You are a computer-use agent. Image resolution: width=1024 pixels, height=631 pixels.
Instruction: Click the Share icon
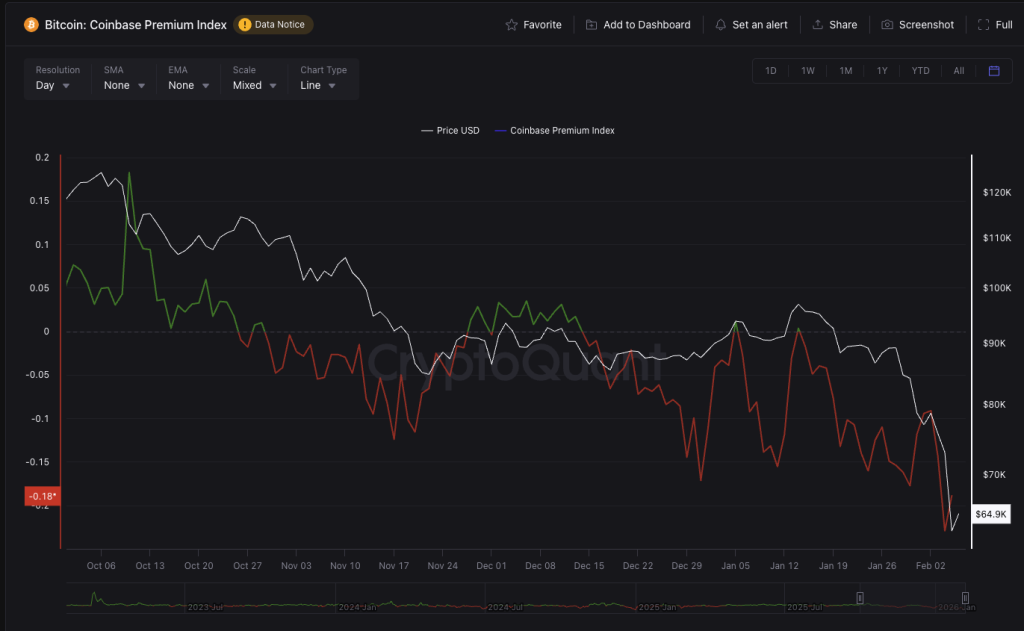pos(817,25)
